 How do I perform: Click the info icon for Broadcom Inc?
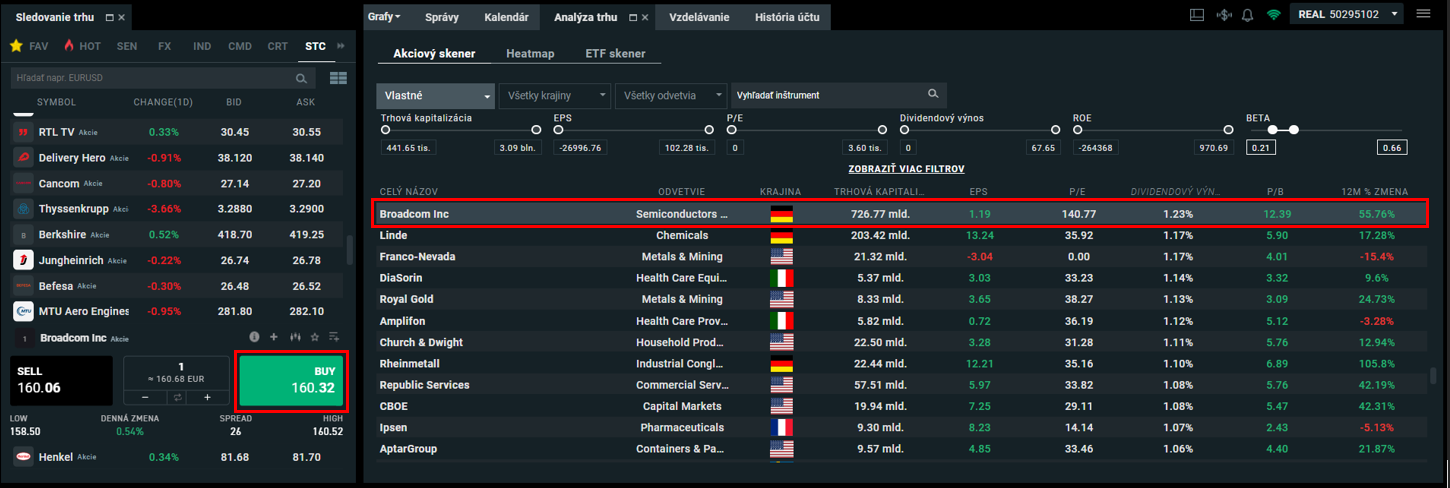tap(254, 337)
